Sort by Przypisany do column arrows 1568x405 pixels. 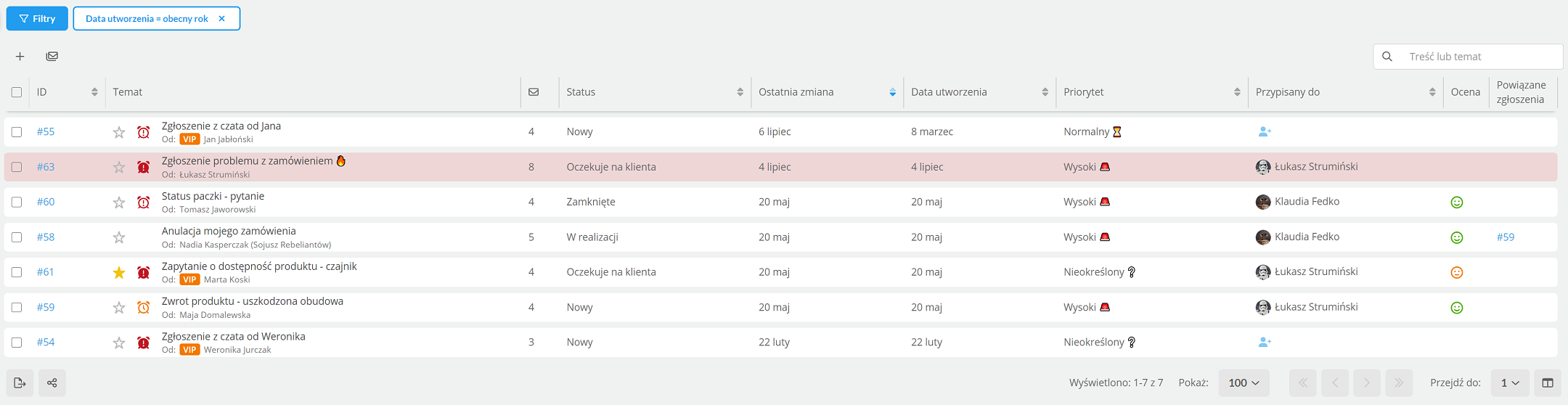coord(1432,92)
